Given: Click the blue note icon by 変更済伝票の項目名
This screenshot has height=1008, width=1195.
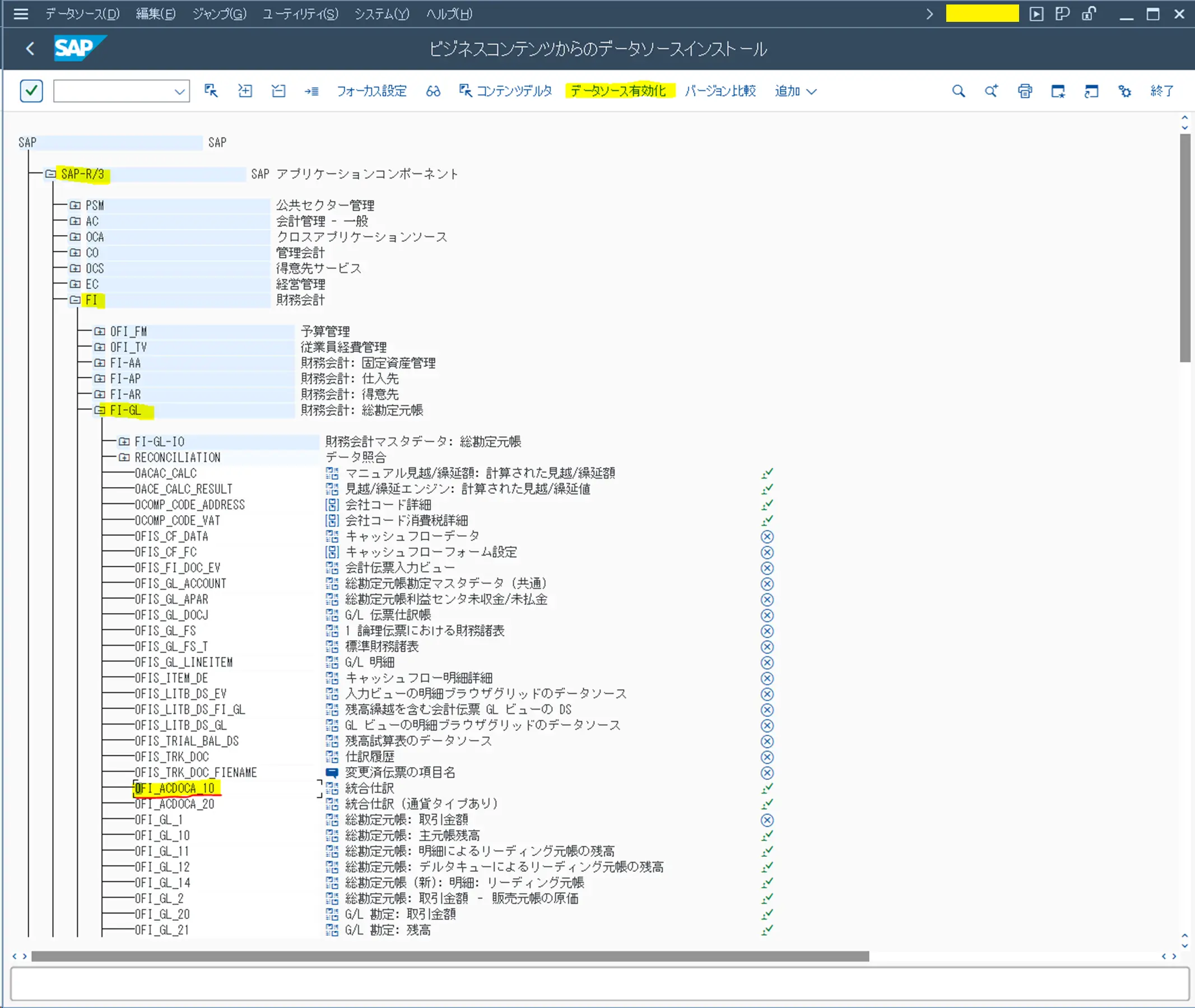Looking at the screenshot, I should point(332,773).
